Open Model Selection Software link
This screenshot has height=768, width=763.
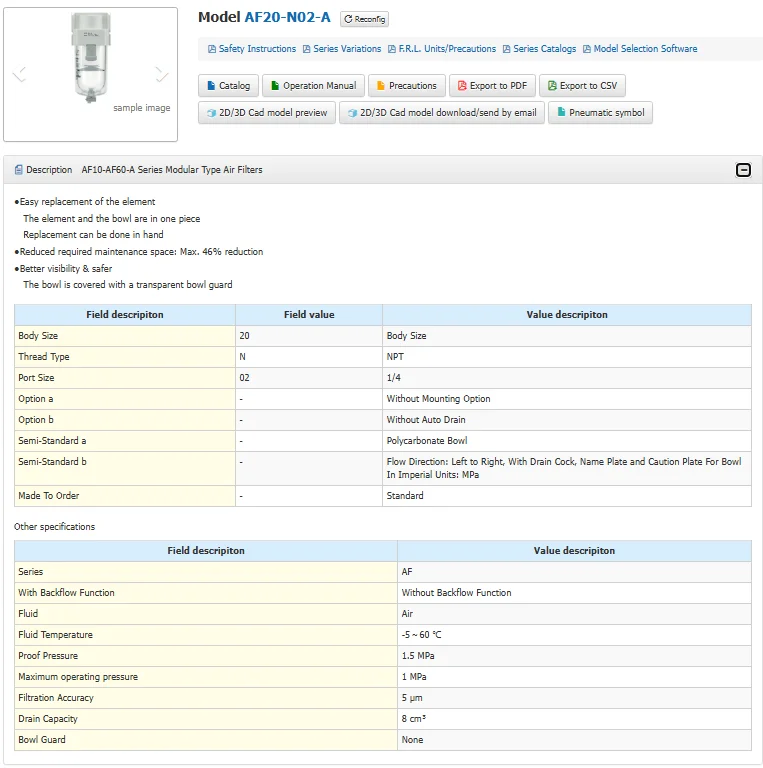click(x=640, y=49)
